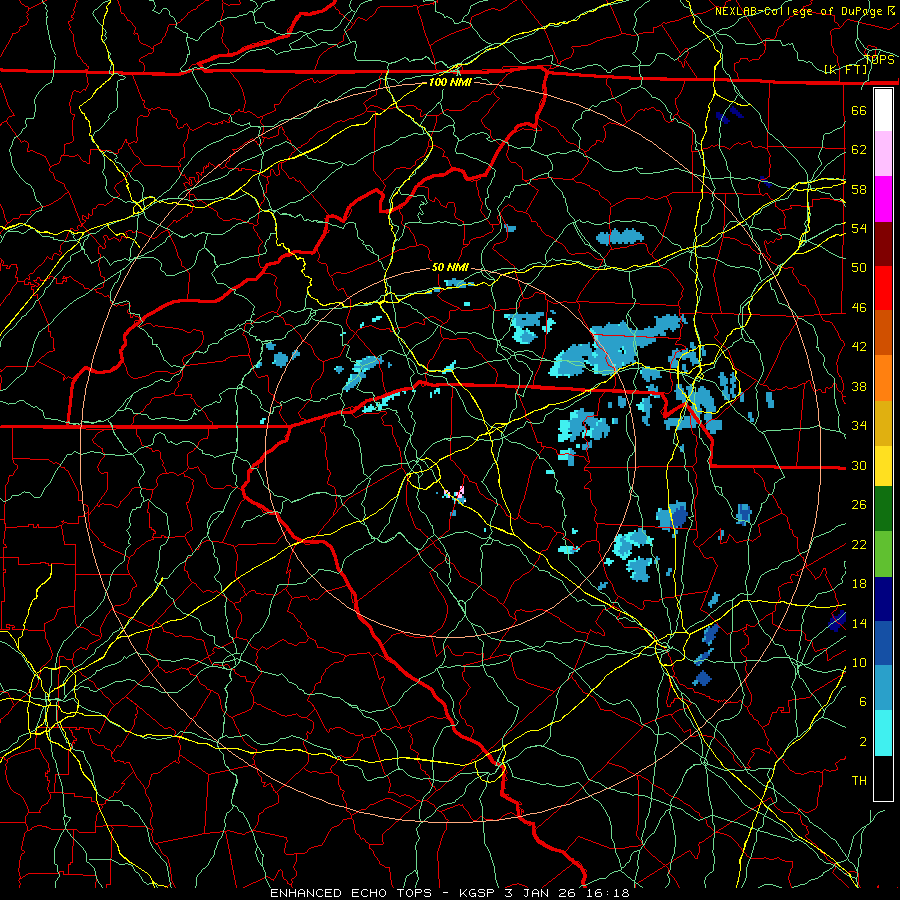Click the "TH" legend label
The height and width of the screenshot is (900, 900).
(x=859, y=781)
